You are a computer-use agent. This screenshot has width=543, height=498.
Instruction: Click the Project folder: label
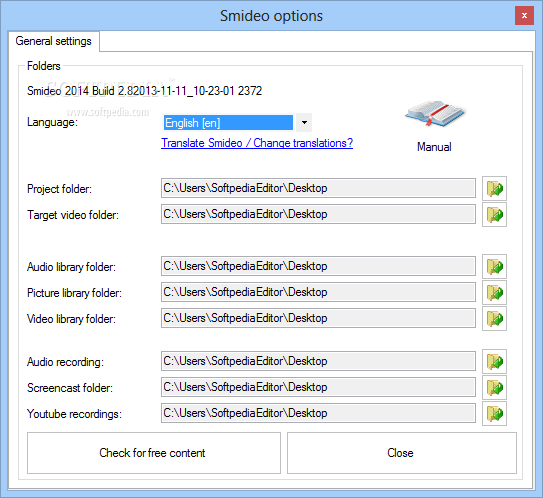coord(59,189)
